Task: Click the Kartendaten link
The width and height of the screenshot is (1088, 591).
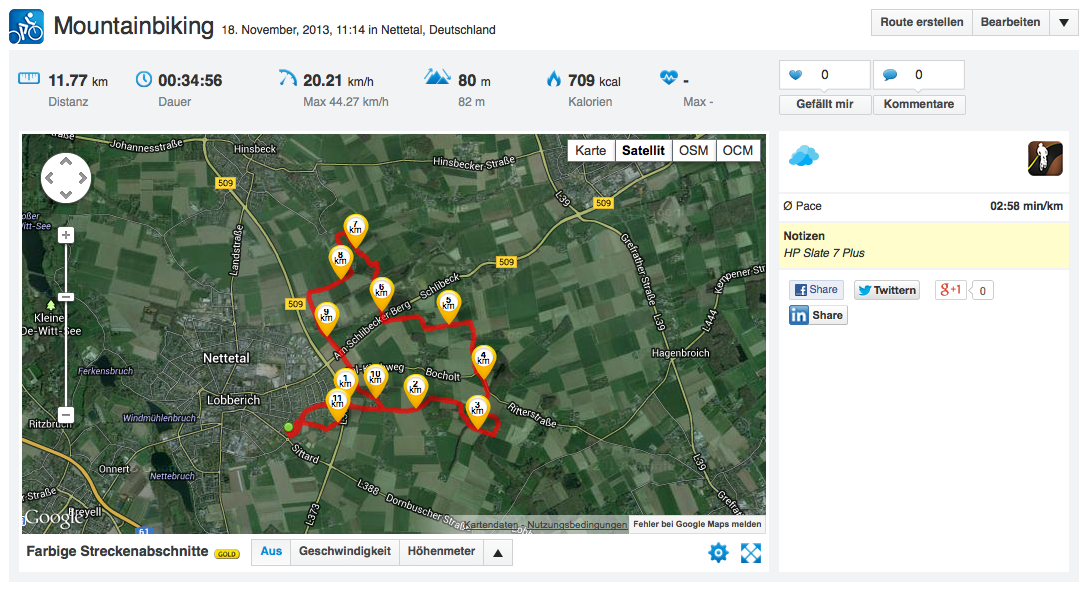Action: tap(491, 524)
